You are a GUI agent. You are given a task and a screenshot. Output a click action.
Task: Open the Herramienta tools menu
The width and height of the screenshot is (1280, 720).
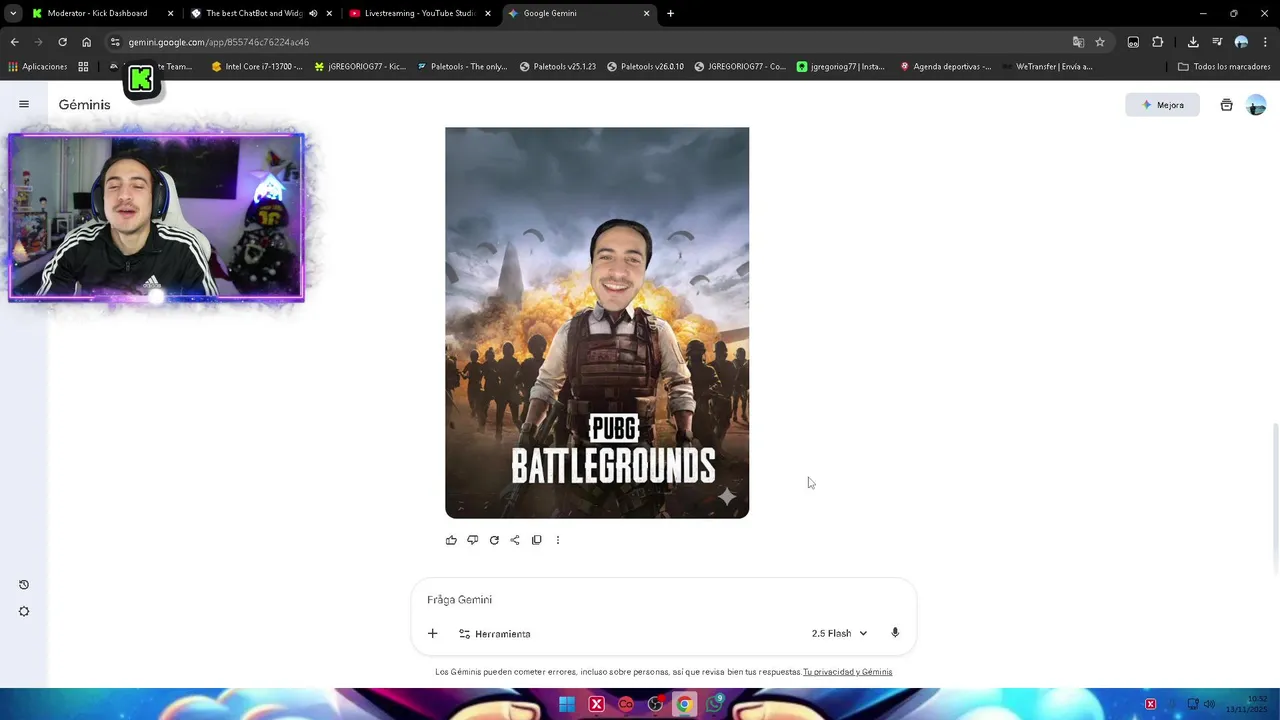[x=494, y=633]
